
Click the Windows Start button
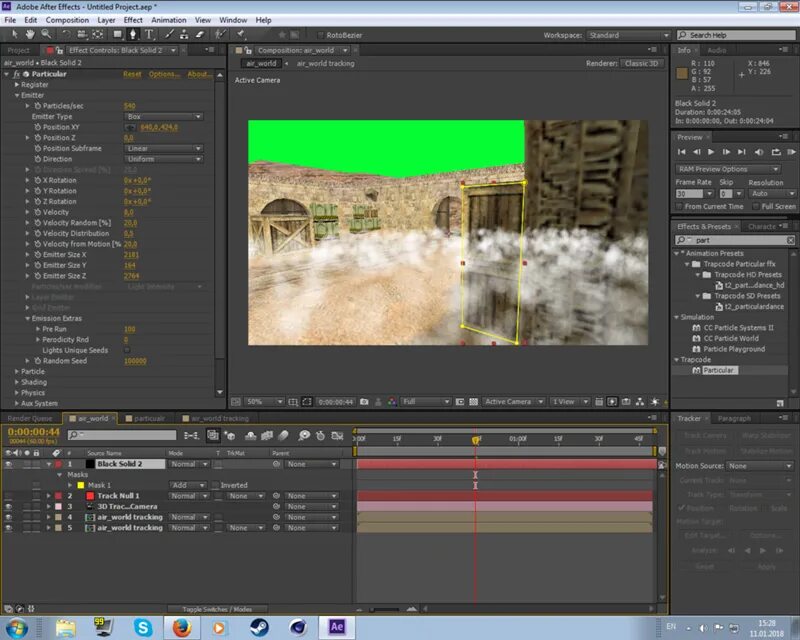click(16, 628)
